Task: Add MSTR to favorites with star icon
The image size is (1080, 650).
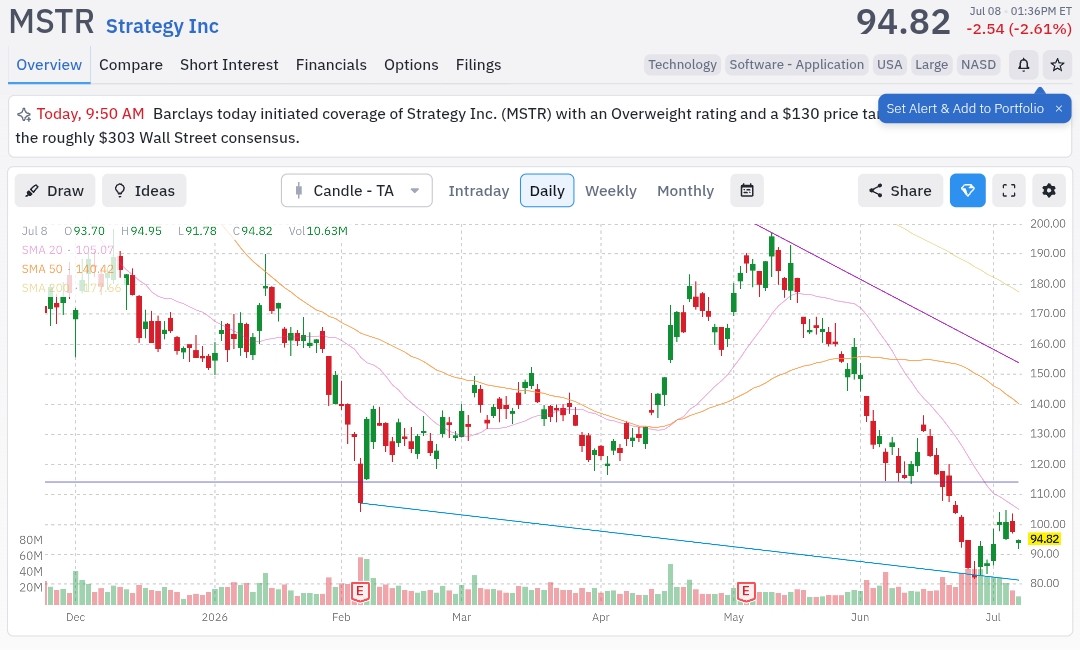Action: 1057,65
